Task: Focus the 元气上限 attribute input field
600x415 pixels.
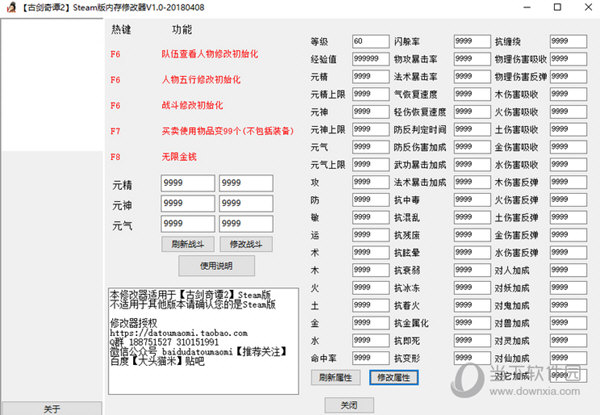Action: (370, 164)
